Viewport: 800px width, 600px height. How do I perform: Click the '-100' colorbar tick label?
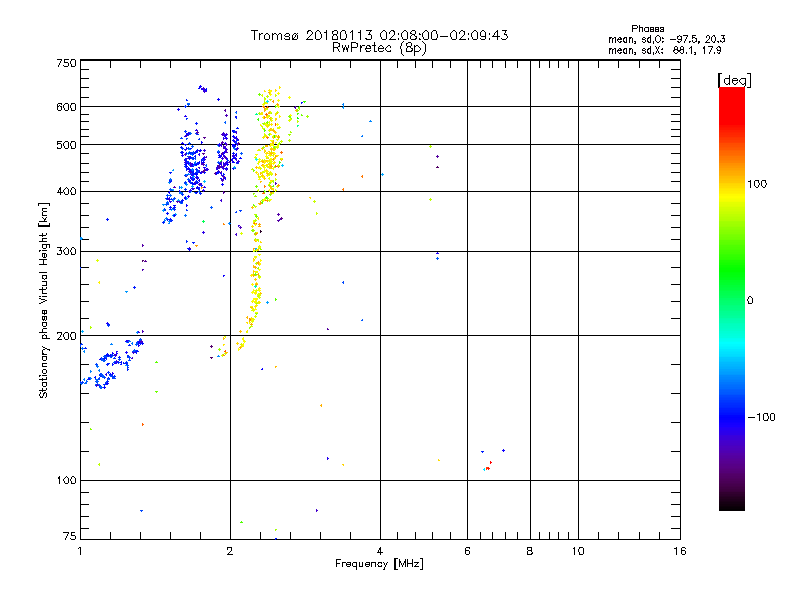point(761,417)
